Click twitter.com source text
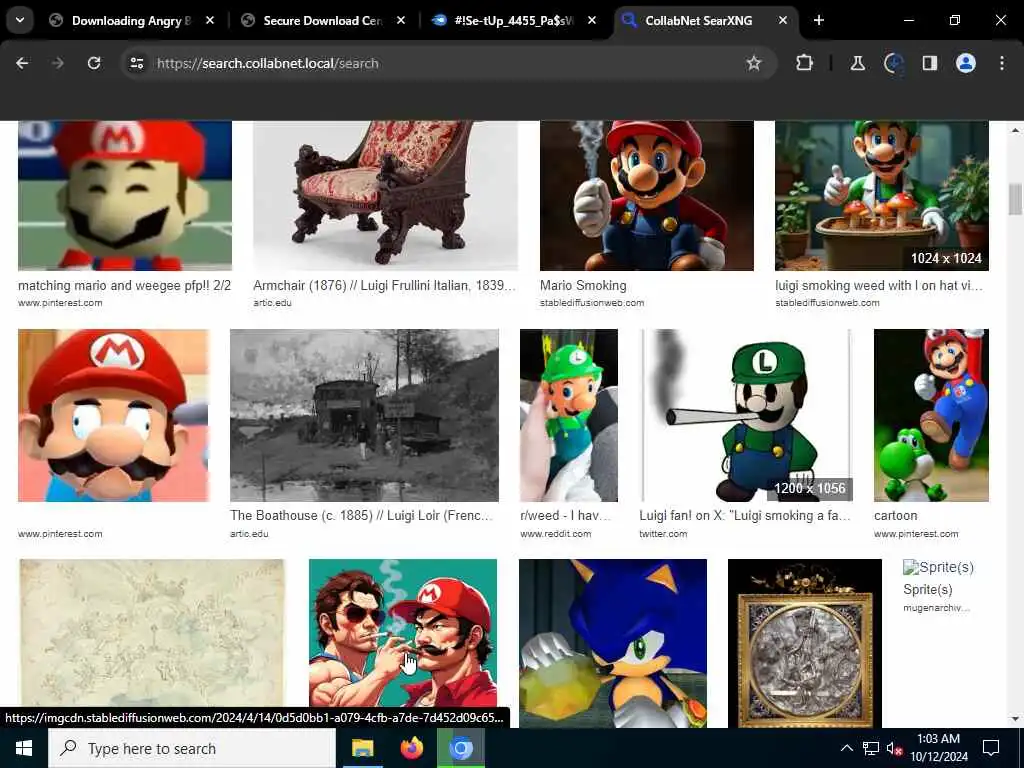The image size is (1024, 768). pos(663,534)
